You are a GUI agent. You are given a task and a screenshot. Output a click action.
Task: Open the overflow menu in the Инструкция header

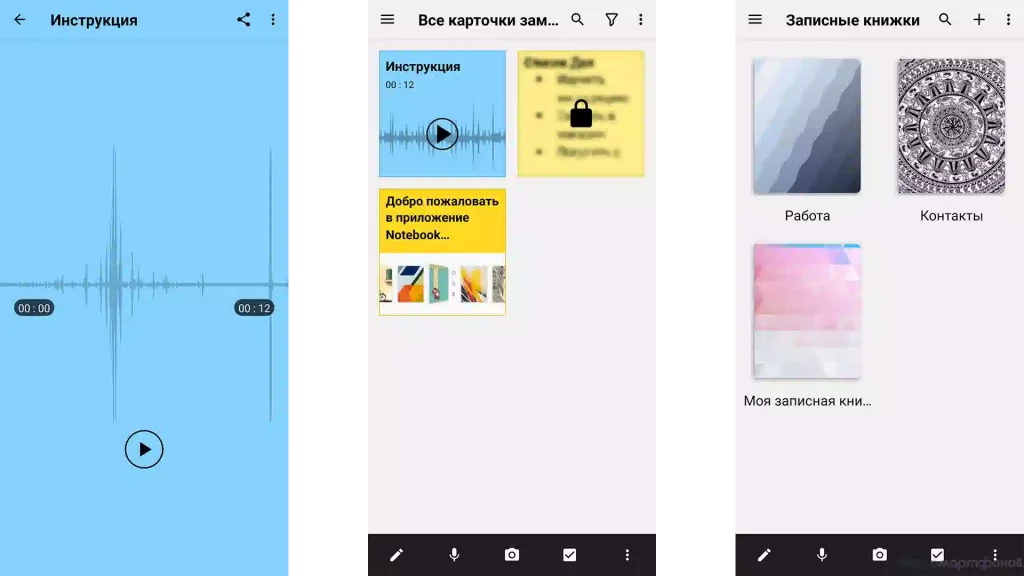[273, 20]
